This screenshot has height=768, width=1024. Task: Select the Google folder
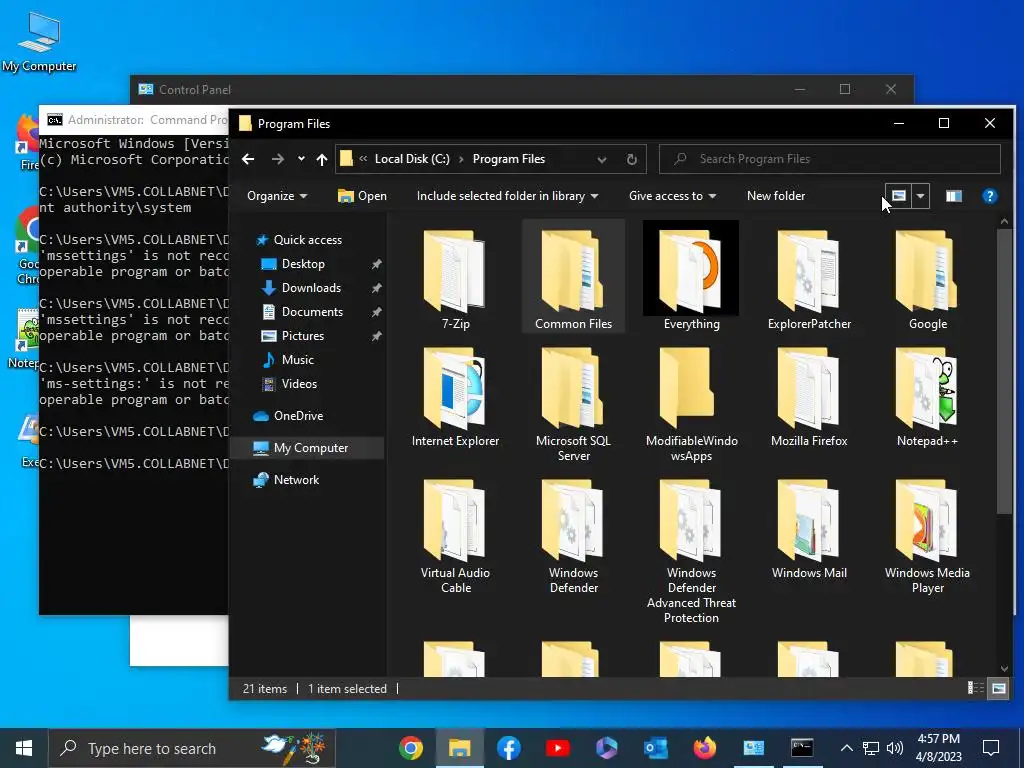click(927, 280)
